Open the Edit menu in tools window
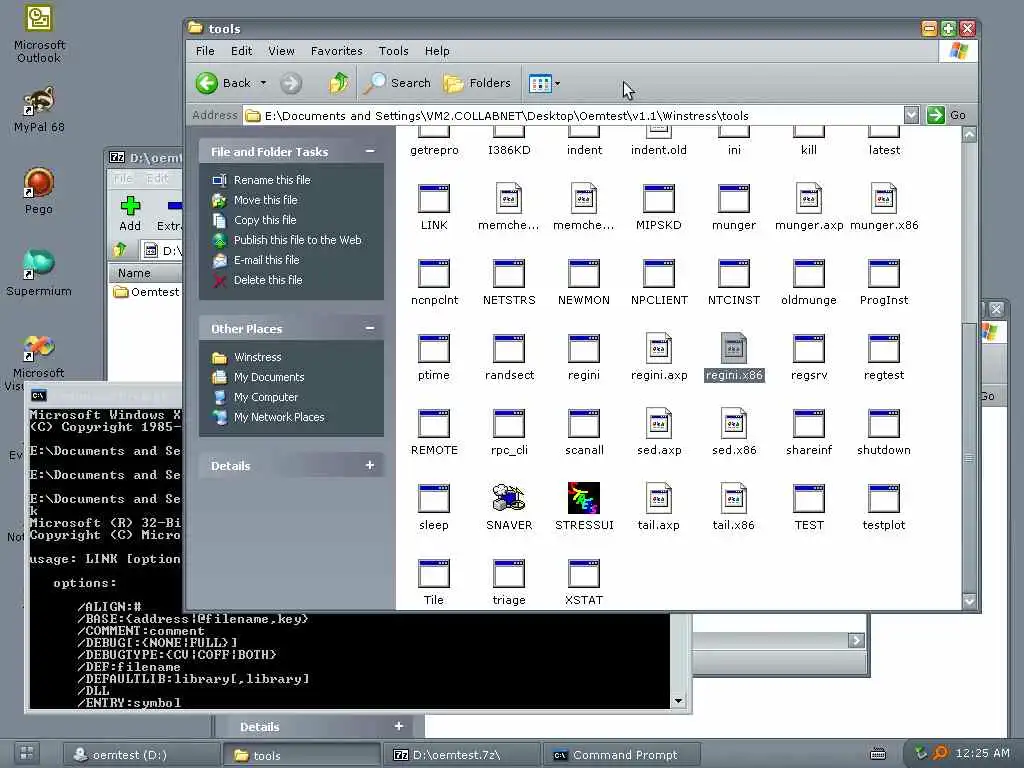This screenshot has width=1024, height=768. tap(241, 51)
